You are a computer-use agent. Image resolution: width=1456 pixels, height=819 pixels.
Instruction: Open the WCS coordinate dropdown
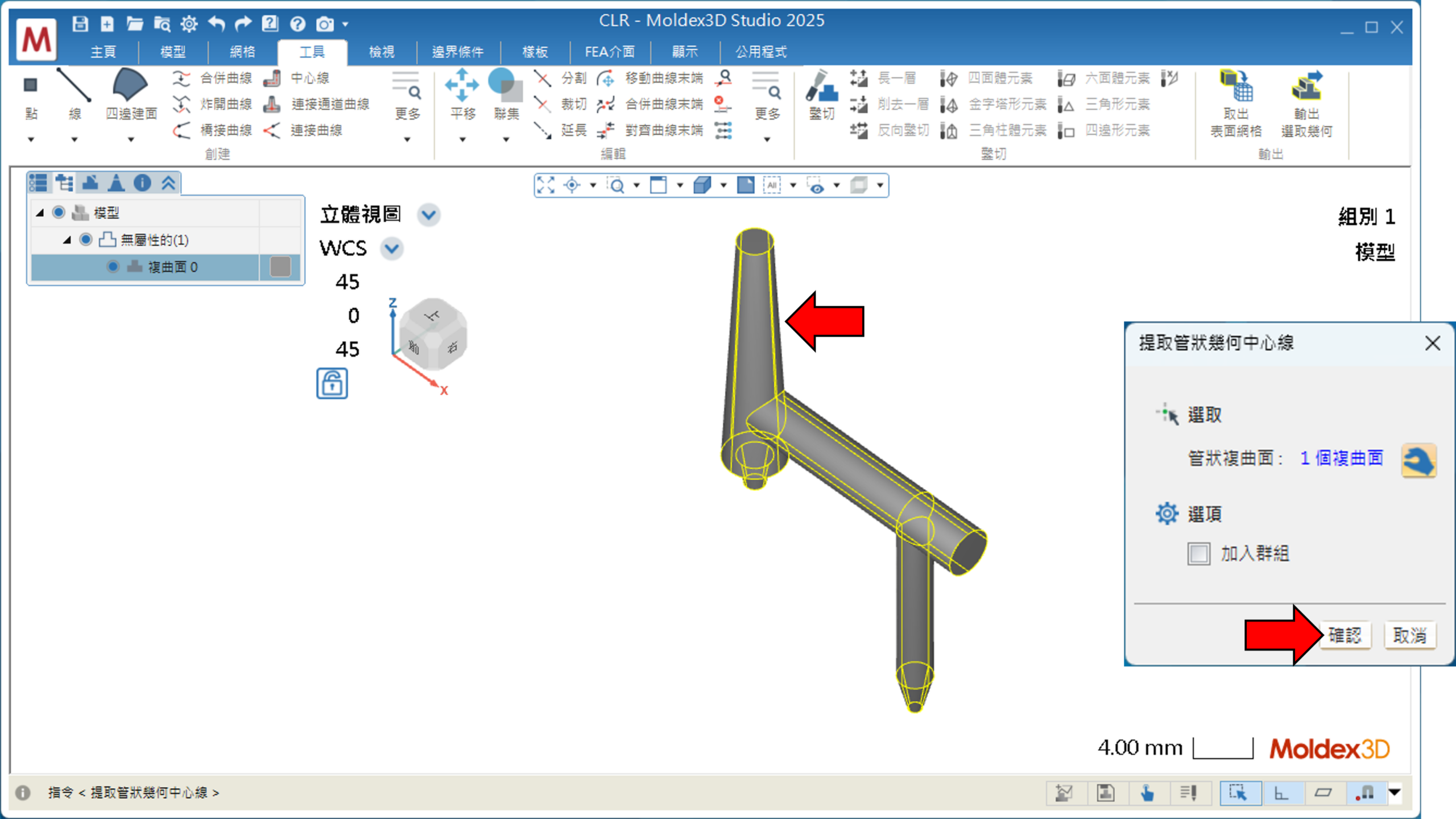[392, 249]
